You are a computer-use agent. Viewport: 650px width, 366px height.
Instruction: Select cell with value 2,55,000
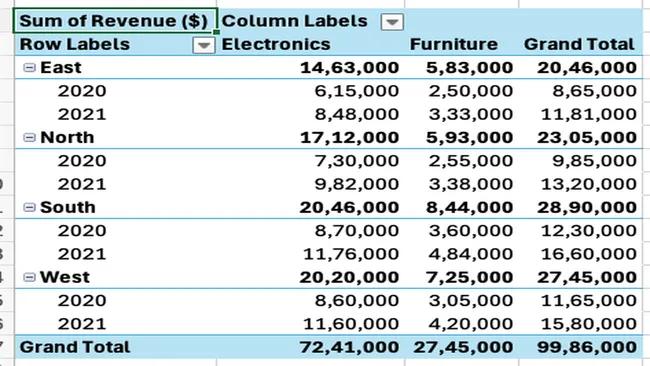pos(471,160)
